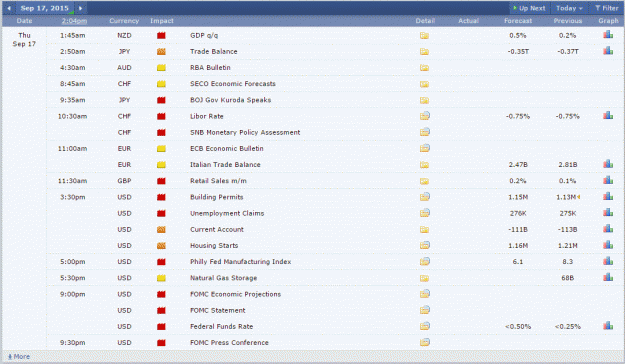The width and height of the screenshot is (625, 364).
Task: Open detail folder for Building Permits
Action: click(x=425, y=197)
